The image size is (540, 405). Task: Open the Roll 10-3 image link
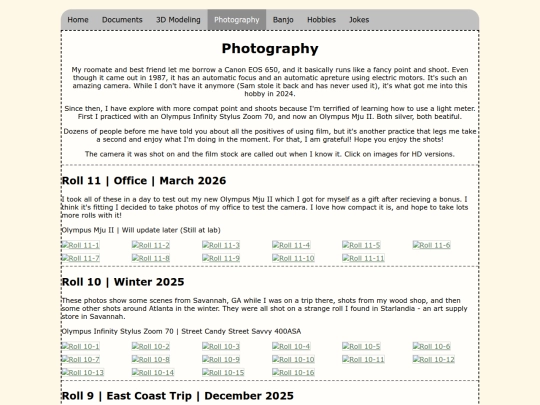point(221,346)
